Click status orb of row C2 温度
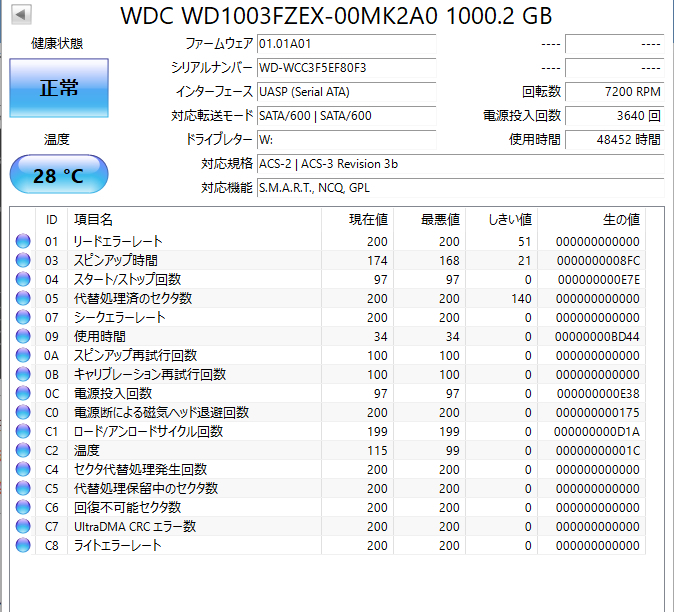This screenshot has width=674, height=612. pos(23,450)
